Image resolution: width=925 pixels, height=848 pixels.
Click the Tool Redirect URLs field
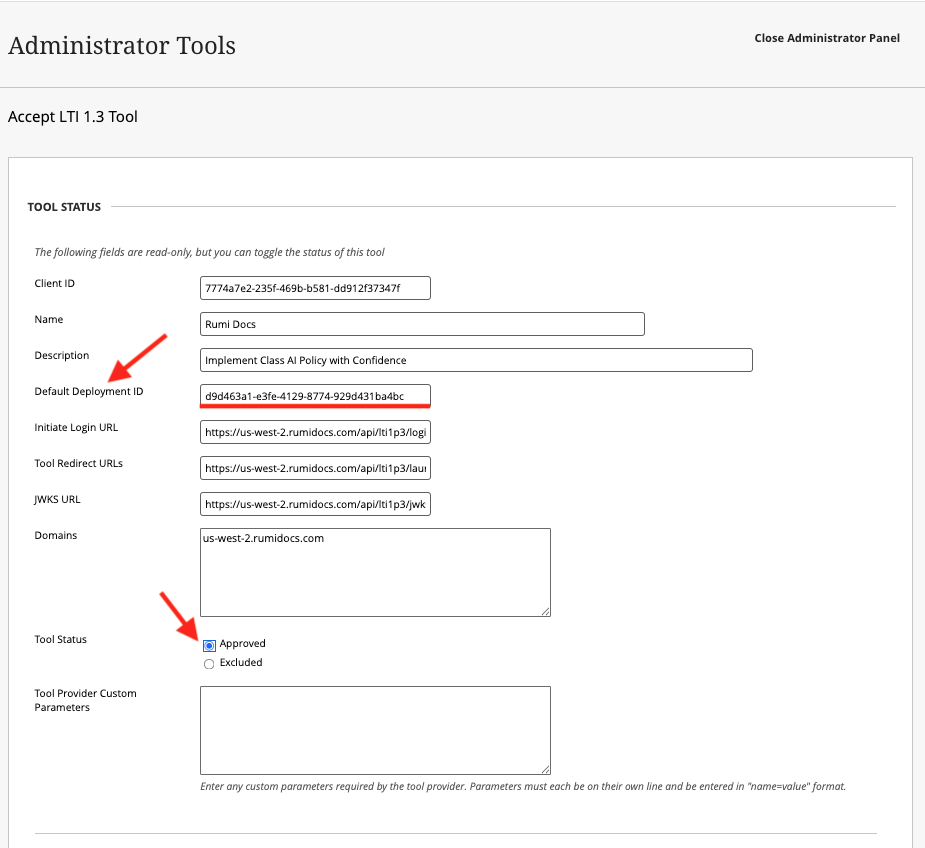(315, 468)
